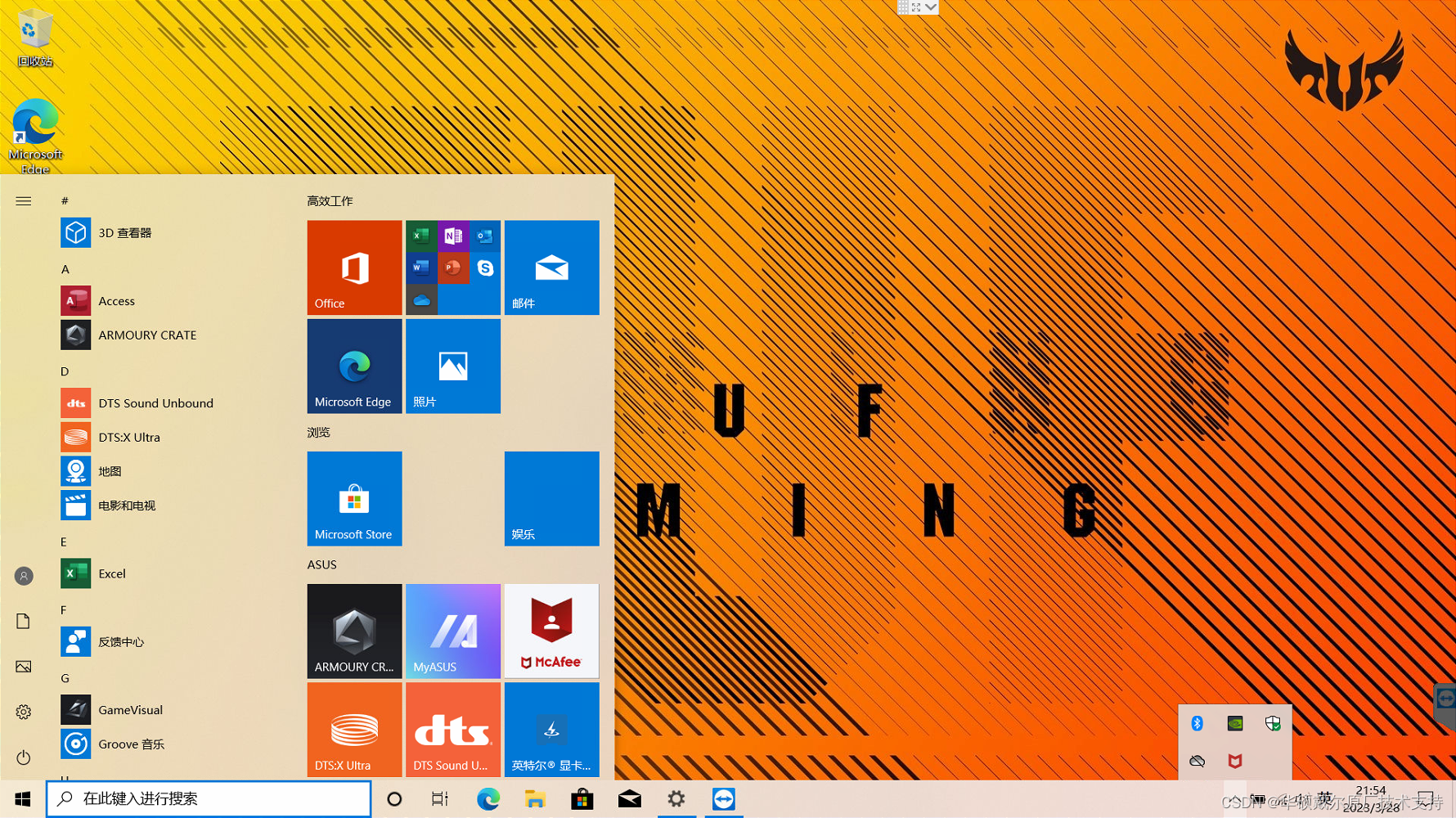1456x818 pixels.
Task: Open Word in the Office apps folder tile
Action: pyautogui.click(x=421, y=267)
